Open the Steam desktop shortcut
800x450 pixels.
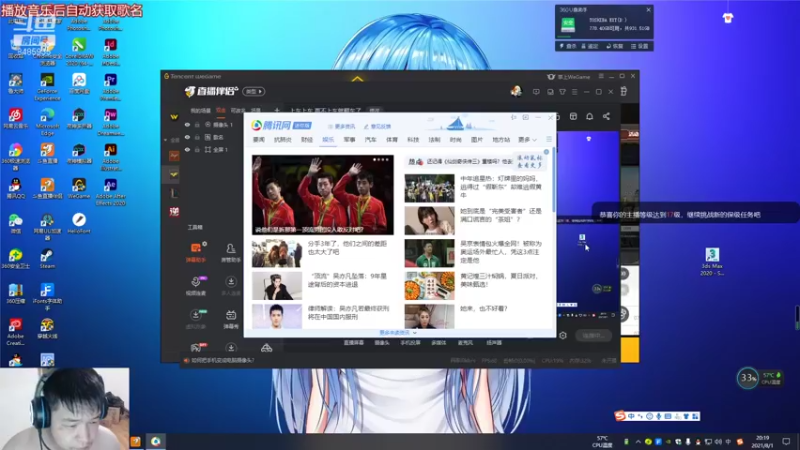point(47,258)
